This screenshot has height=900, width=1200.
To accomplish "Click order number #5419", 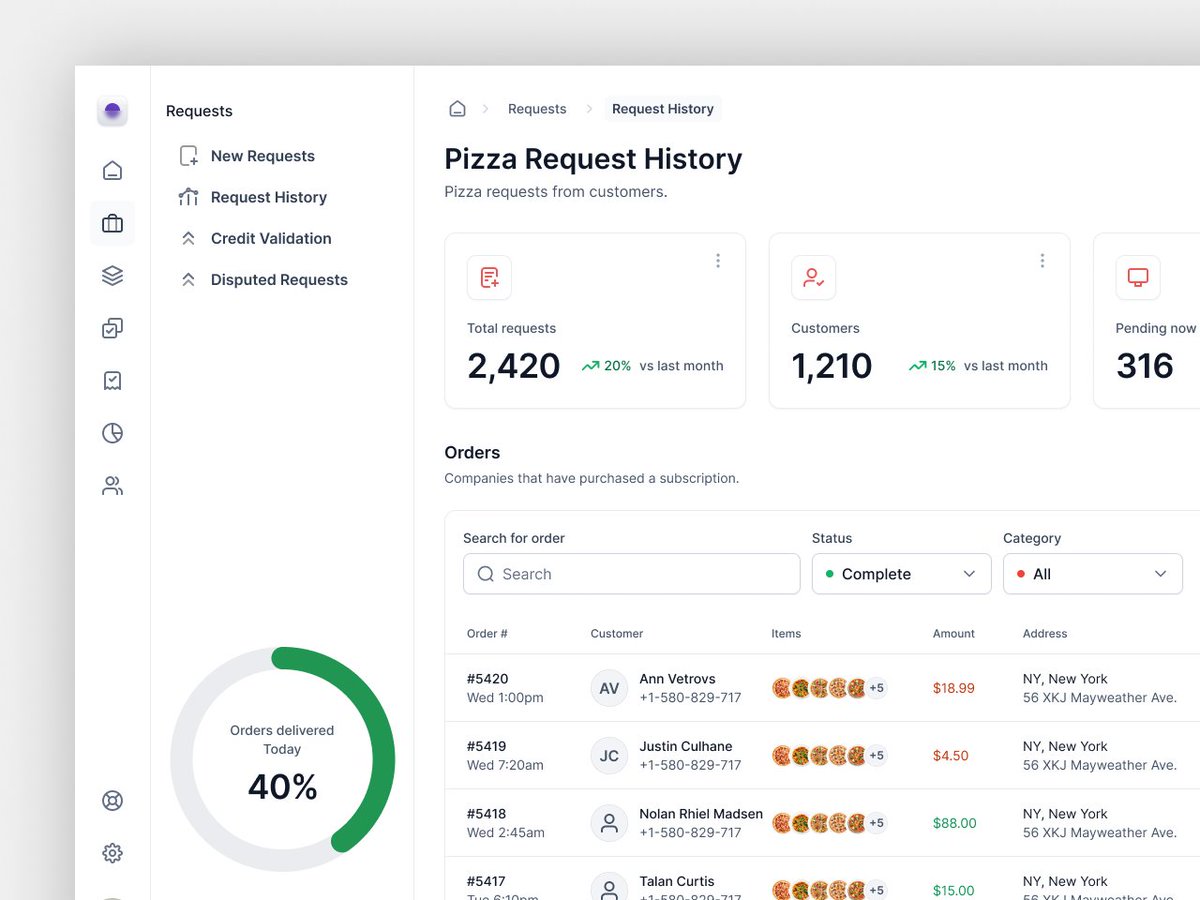I will tap(487, 747).
